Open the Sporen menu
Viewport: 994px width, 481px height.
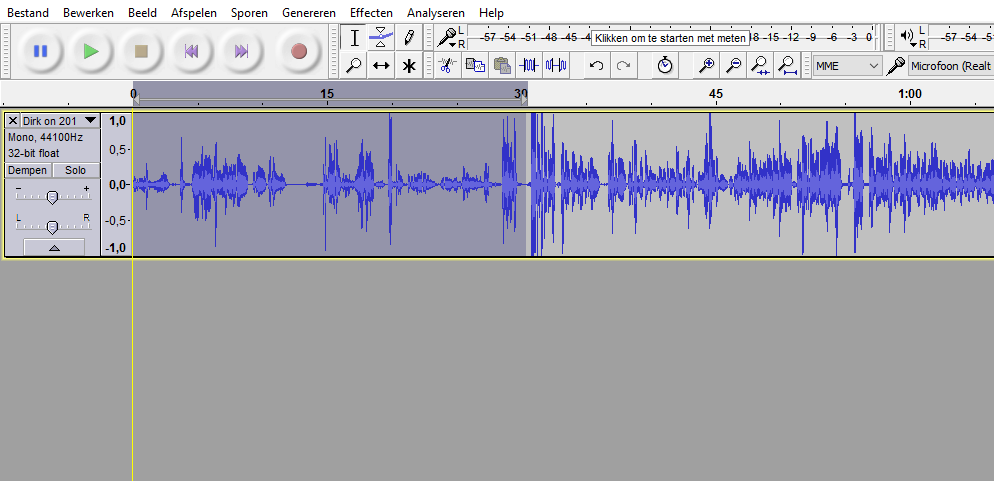(249, 13)
